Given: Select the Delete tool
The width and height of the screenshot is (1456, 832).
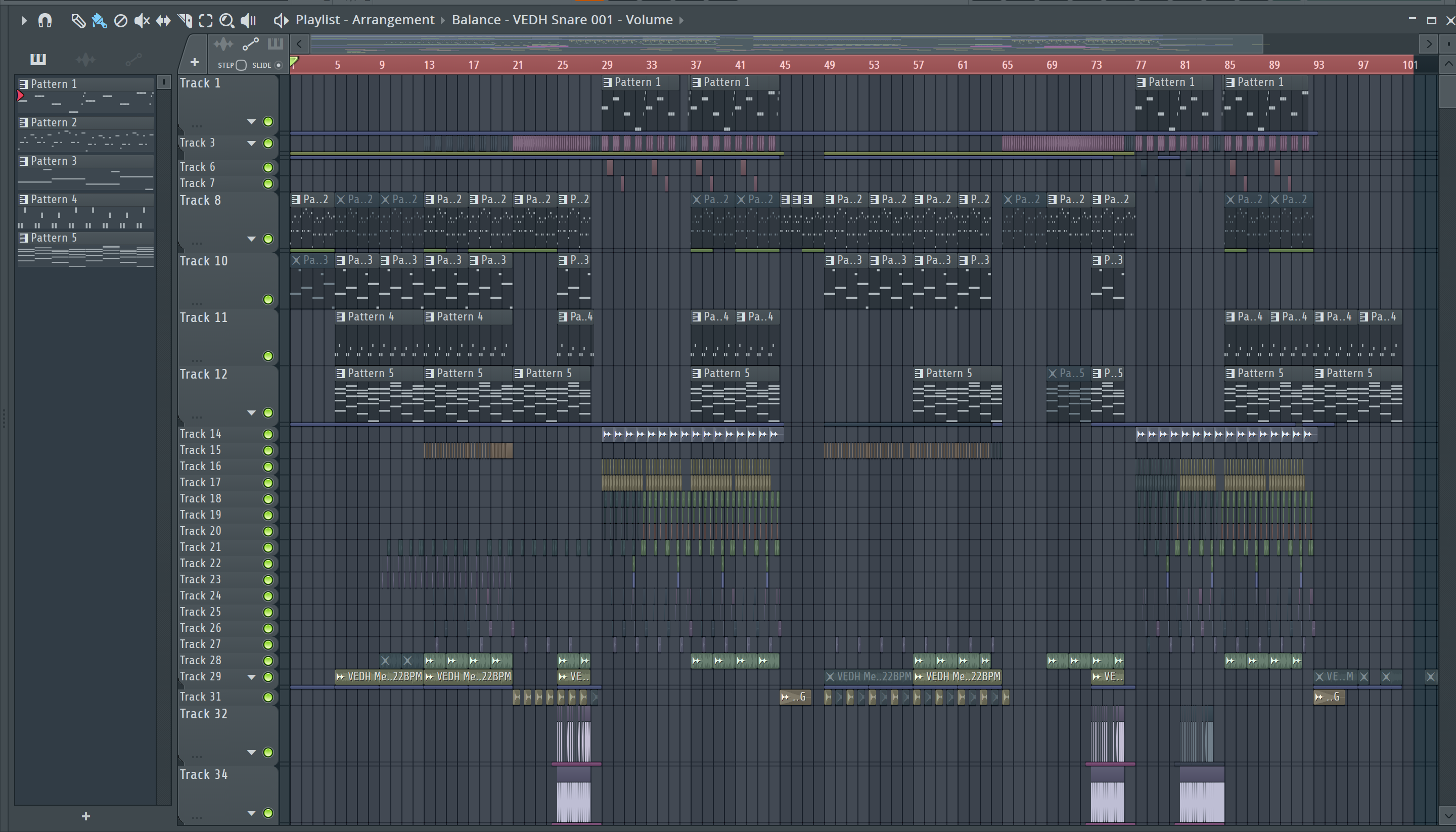Looking at the screenshot, I should click(120, 21).
